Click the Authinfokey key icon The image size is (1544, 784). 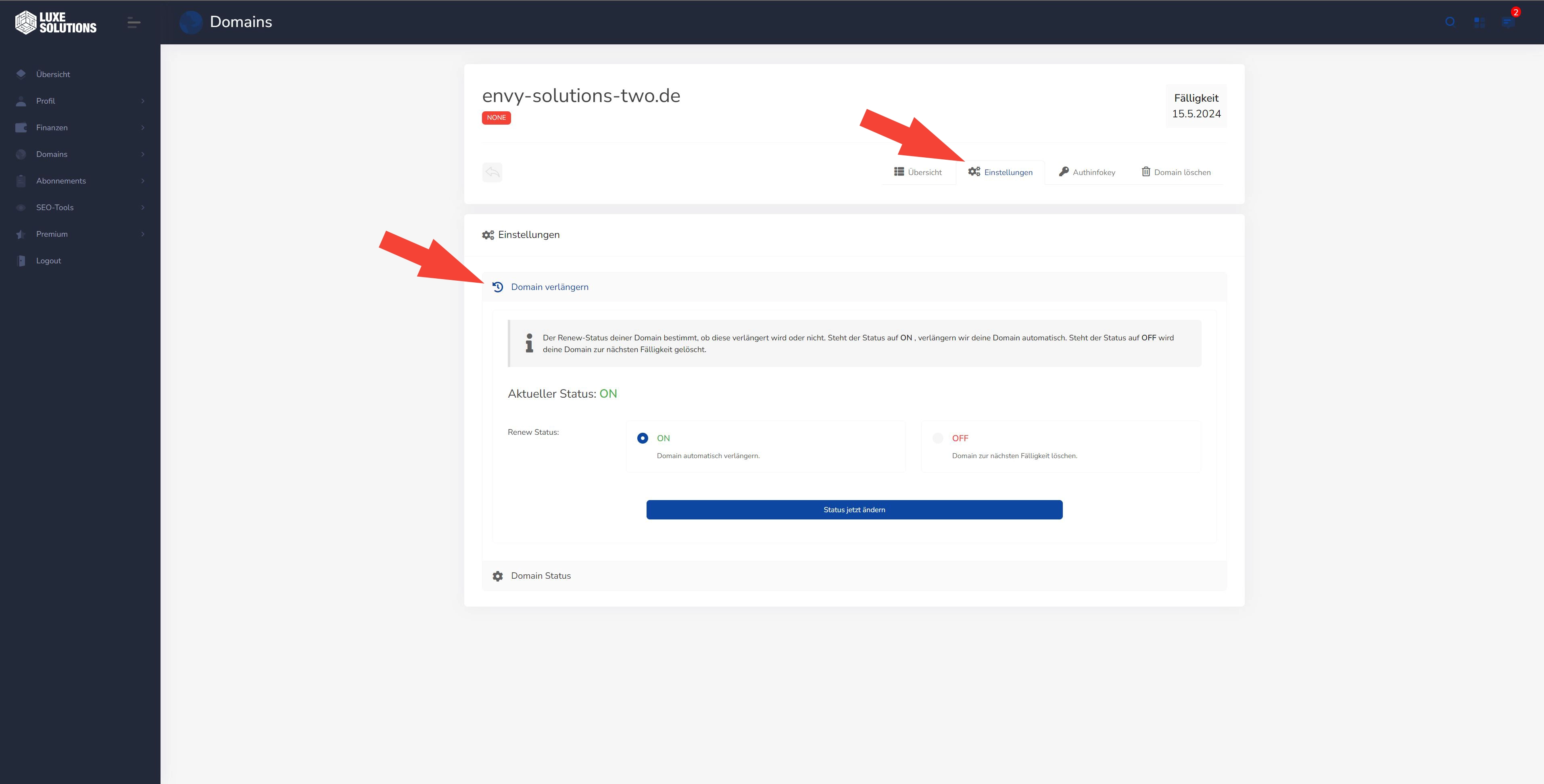1063,171
